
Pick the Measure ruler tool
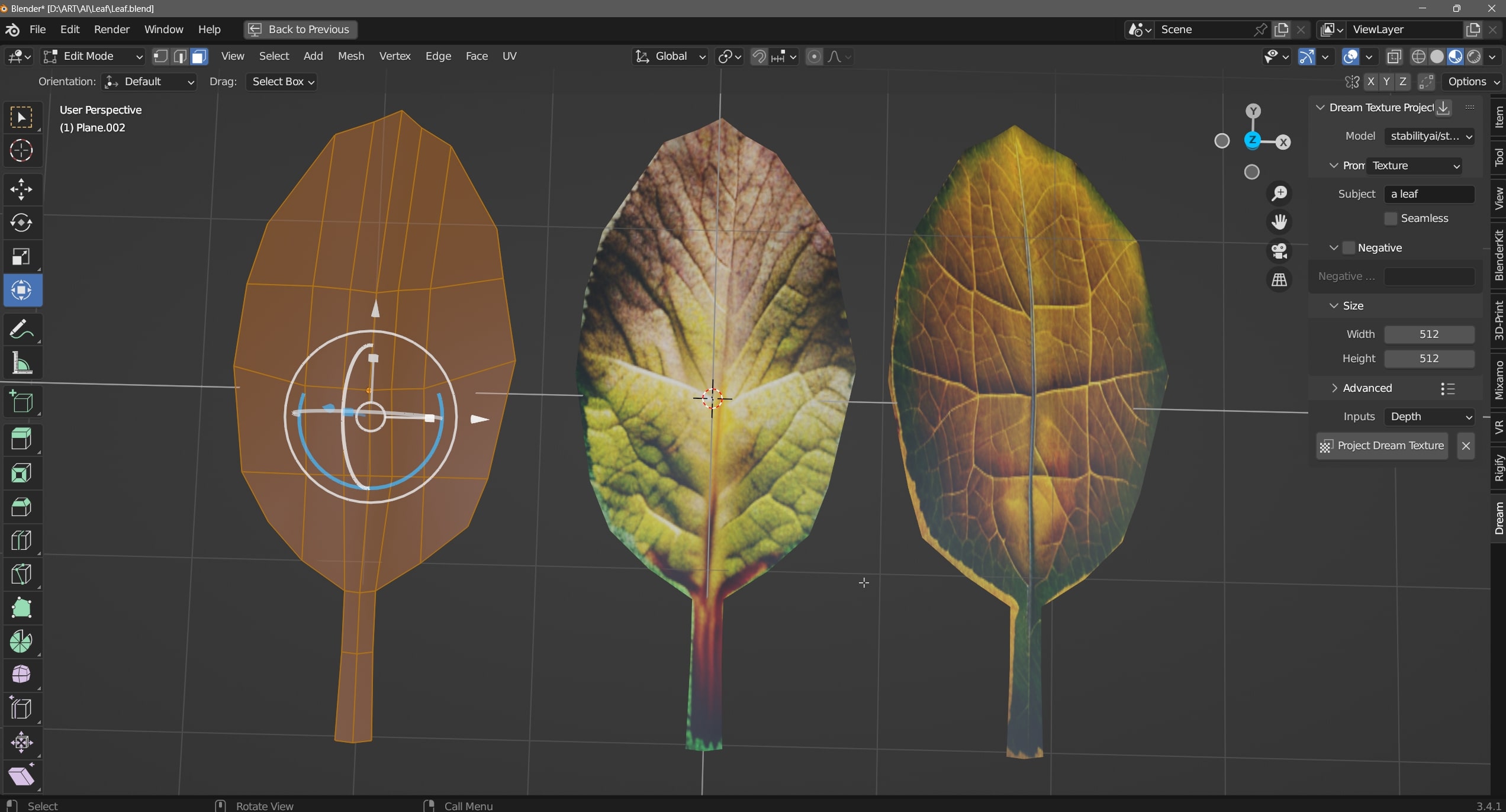pyautogui.click(x=21, y=363)
